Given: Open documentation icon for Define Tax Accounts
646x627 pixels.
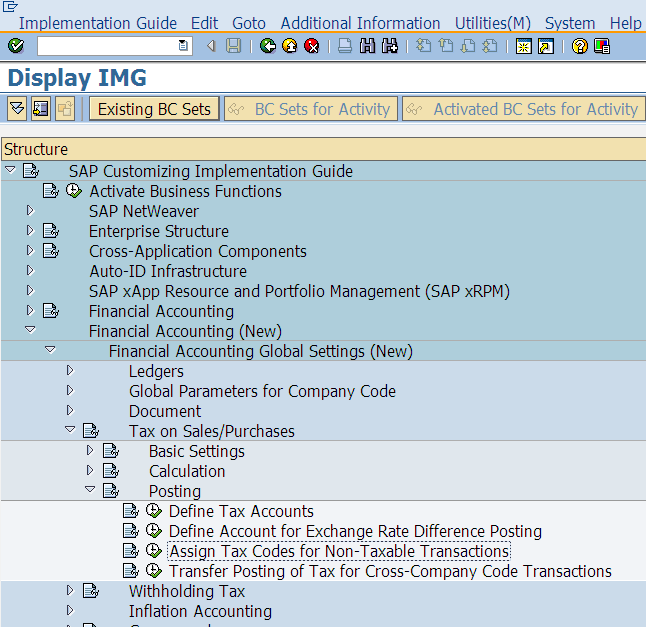Looking at the screenshot, I should click(x=131, y=511).
